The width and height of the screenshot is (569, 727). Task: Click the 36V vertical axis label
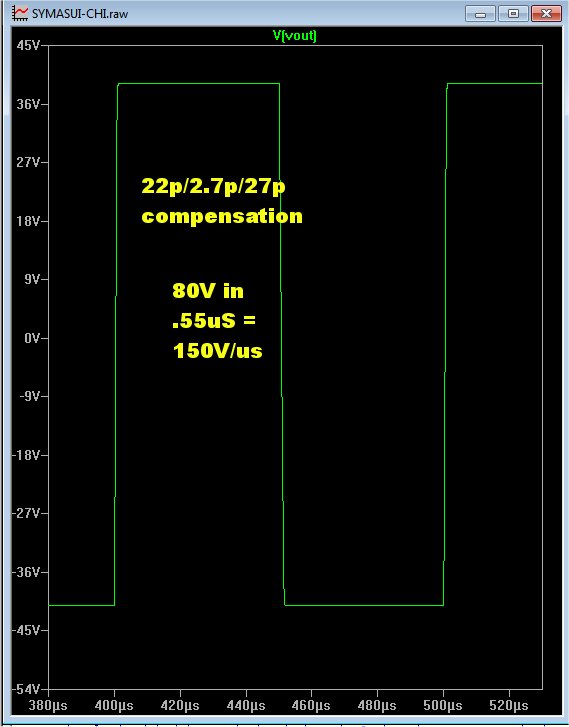click(x=29, y=104)
